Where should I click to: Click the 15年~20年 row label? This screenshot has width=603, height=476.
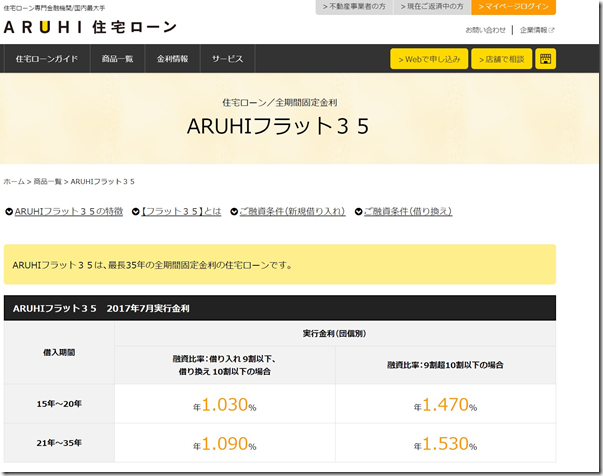coord(59,404)
